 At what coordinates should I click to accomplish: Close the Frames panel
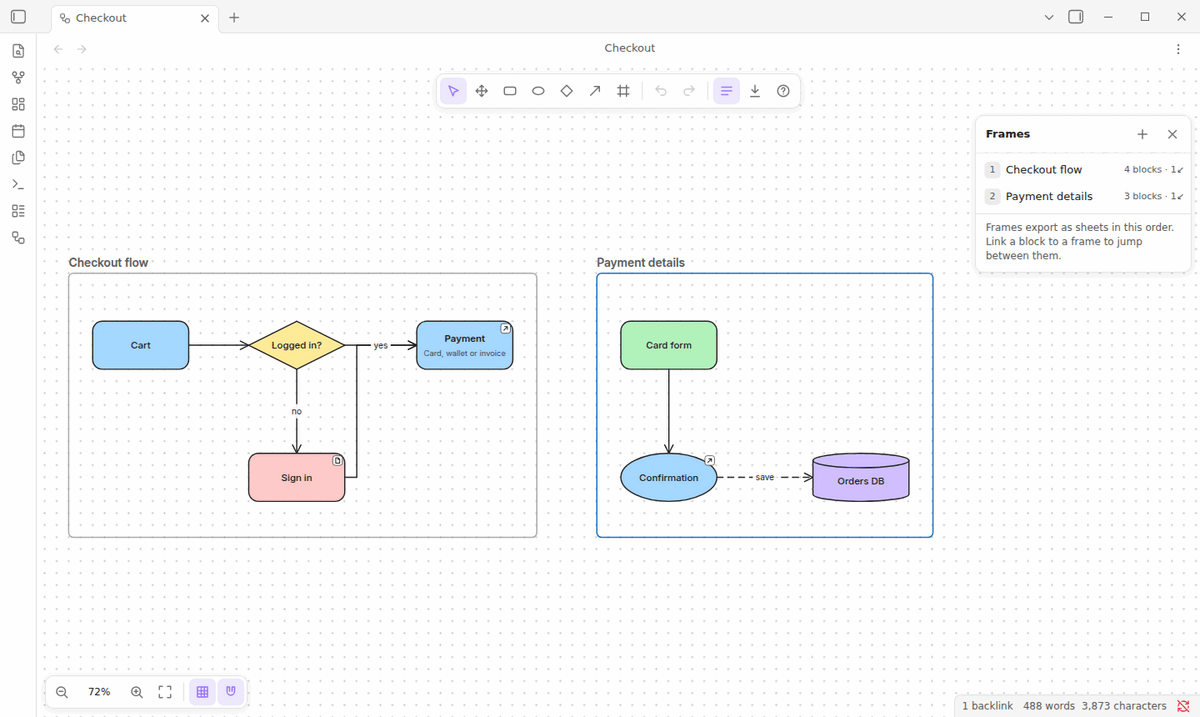pos(1172,134)
